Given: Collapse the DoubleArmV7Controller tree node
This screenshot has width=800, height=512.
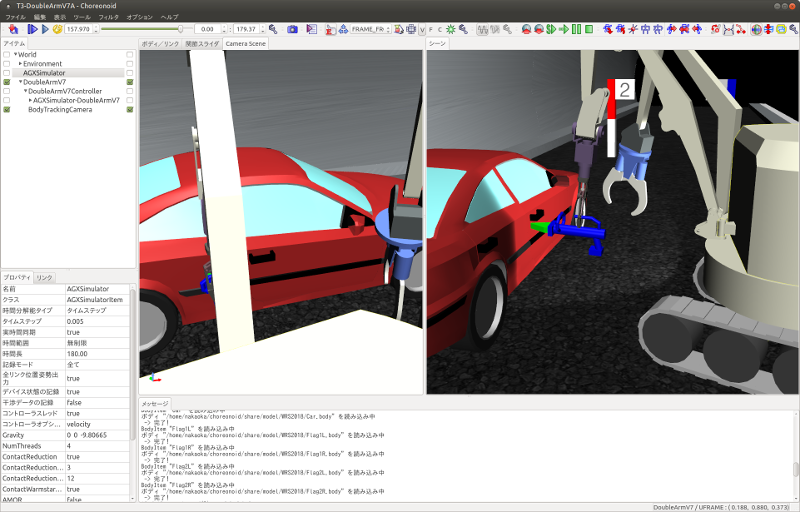Looking at the screenshot, I should click(x=26, y=91).
